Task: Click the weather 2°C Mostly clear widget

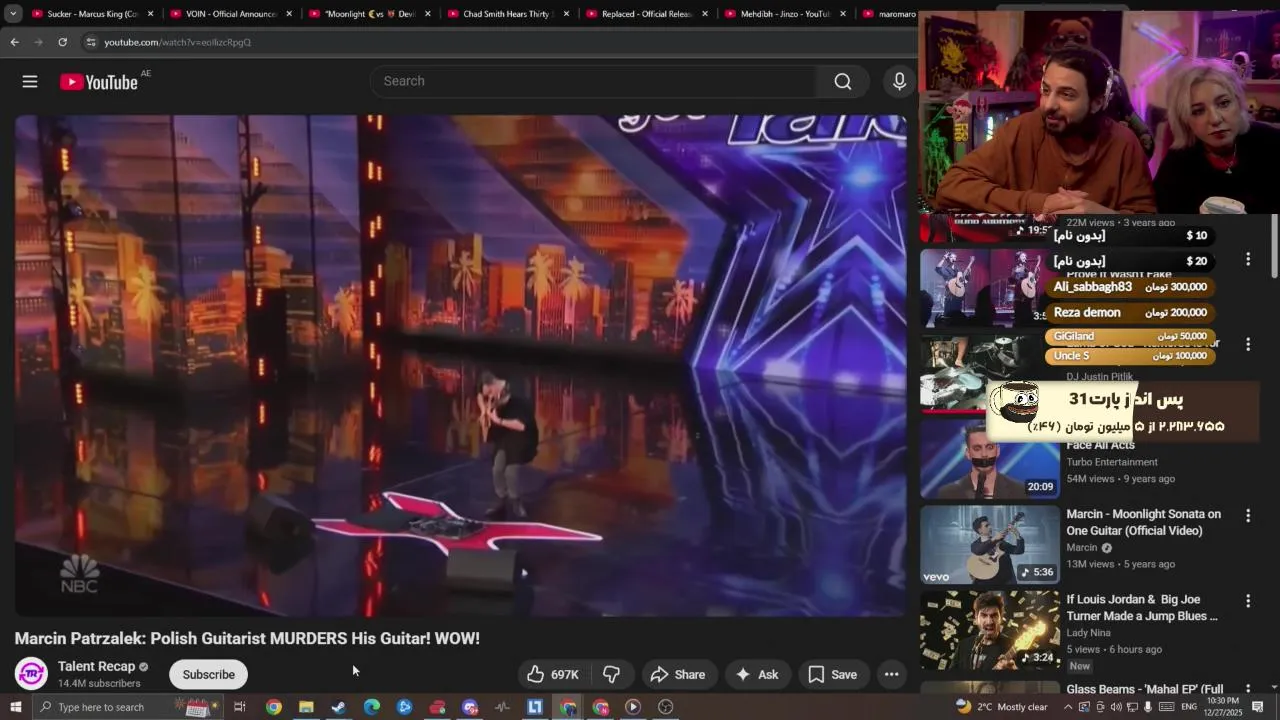Action: (1001, 707)
